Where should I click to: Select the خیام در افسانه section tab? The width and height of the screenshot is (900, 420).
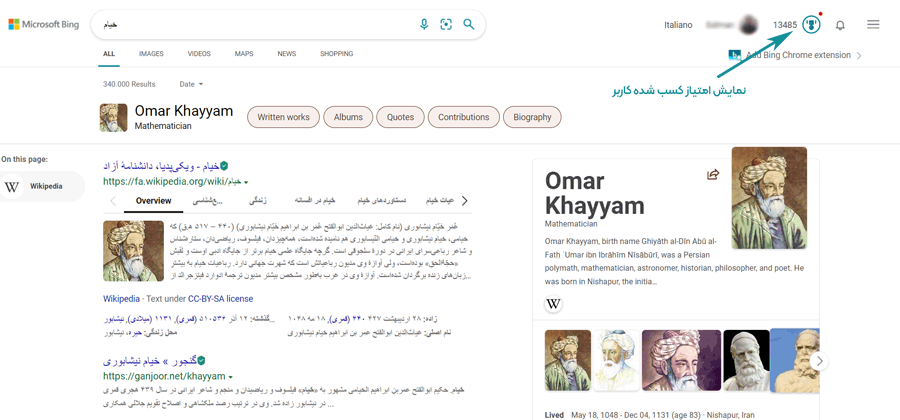pos(315,201)
